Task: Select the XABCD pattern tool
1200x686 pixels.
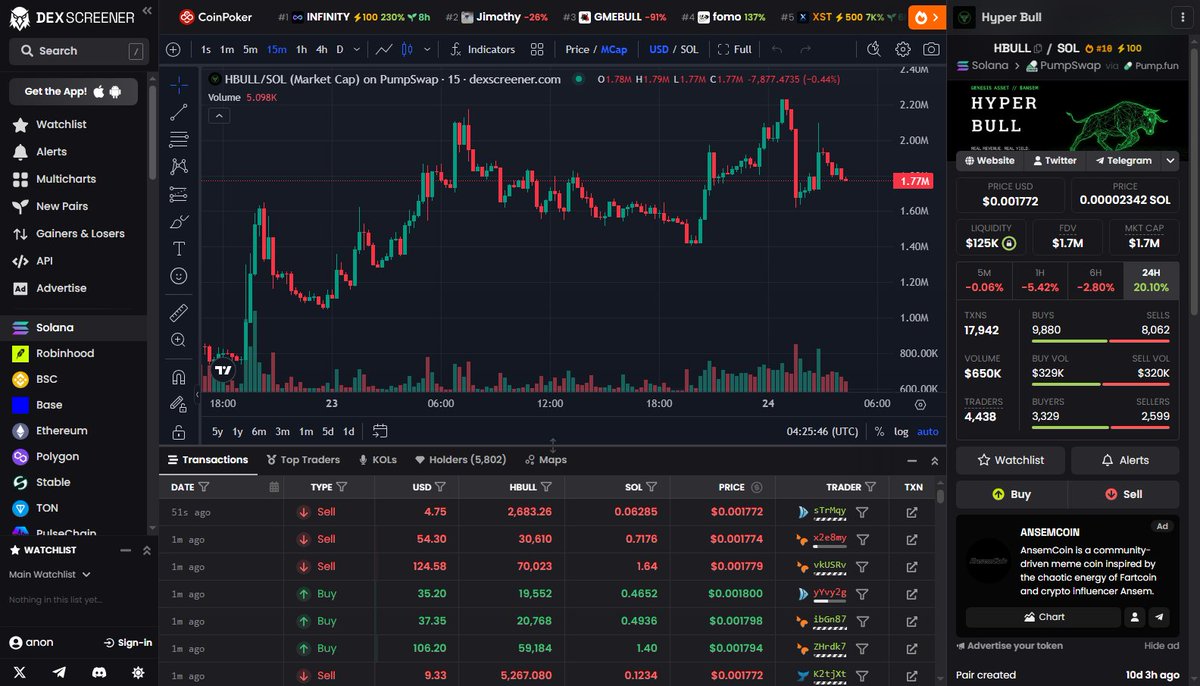Action: (x=179, y=166)
